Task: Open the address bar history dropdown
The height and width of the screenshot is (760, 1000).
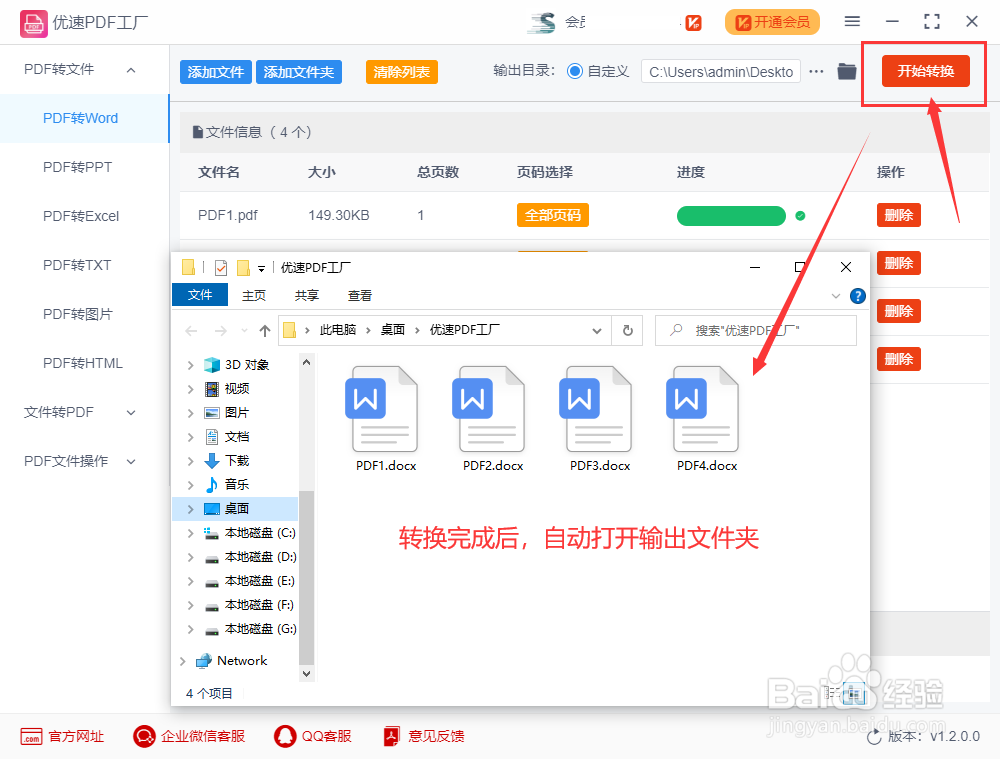Action: (597, 330)
